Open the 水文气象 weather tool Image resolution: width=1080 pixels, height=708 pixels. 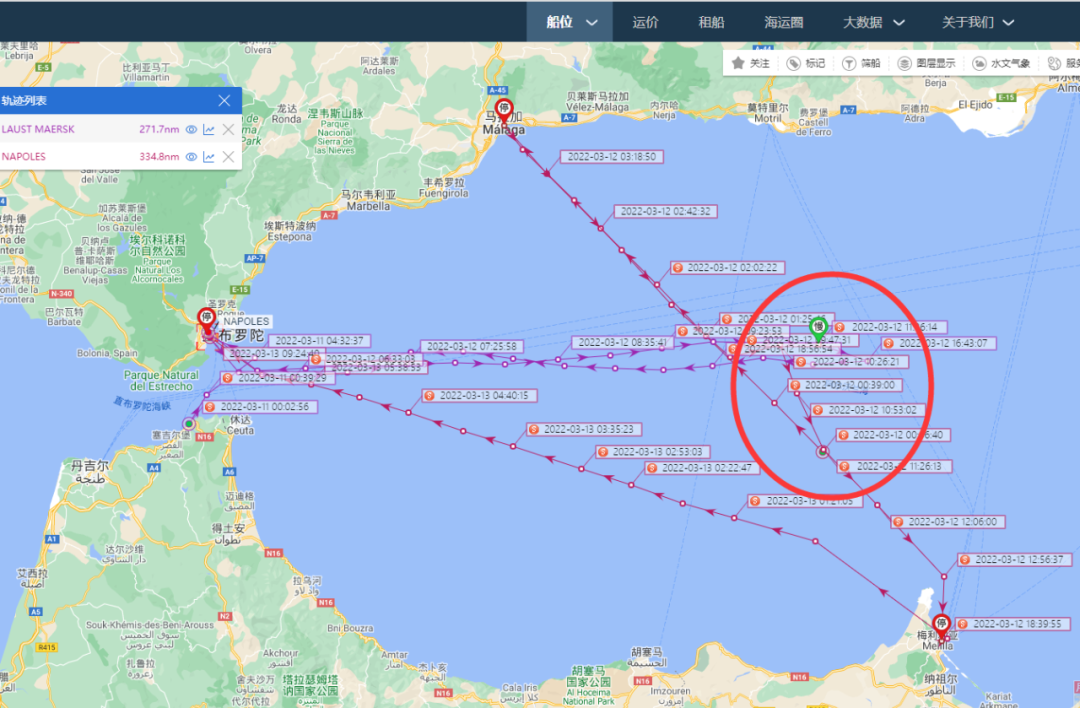coord(1001,63)
